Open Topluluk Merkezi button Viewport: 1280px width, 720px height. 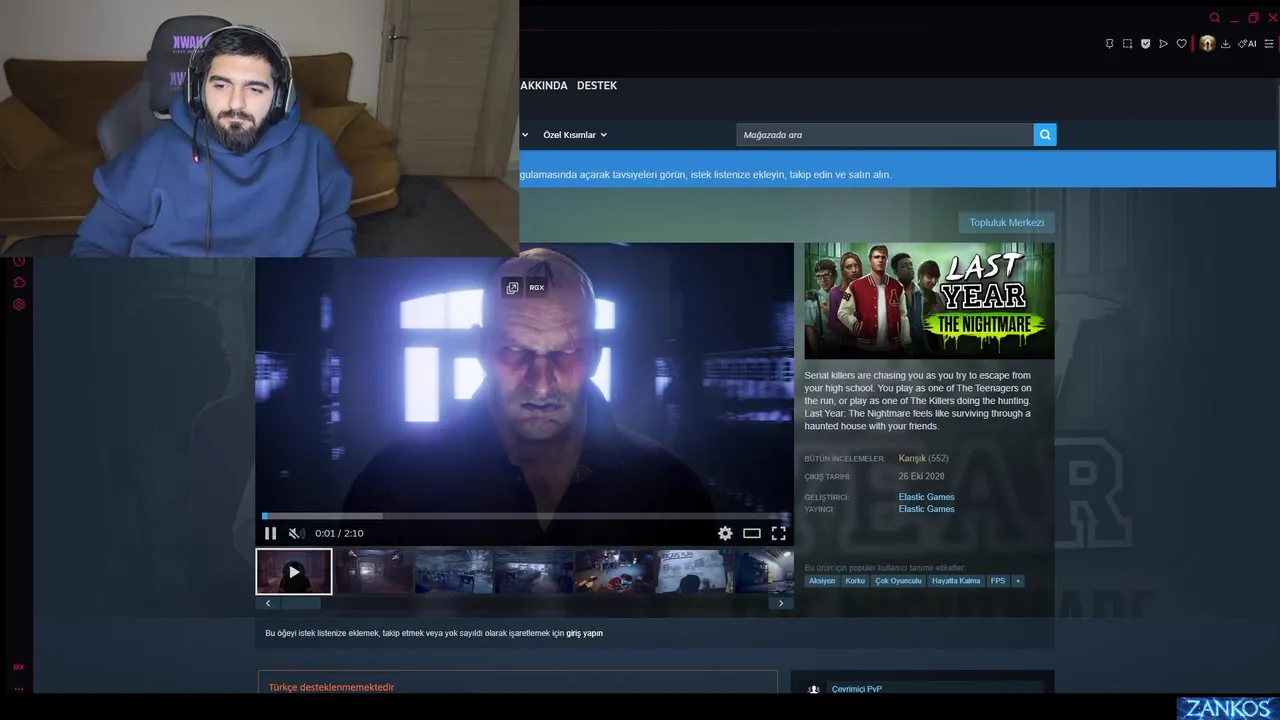[x=1006, y=223]
